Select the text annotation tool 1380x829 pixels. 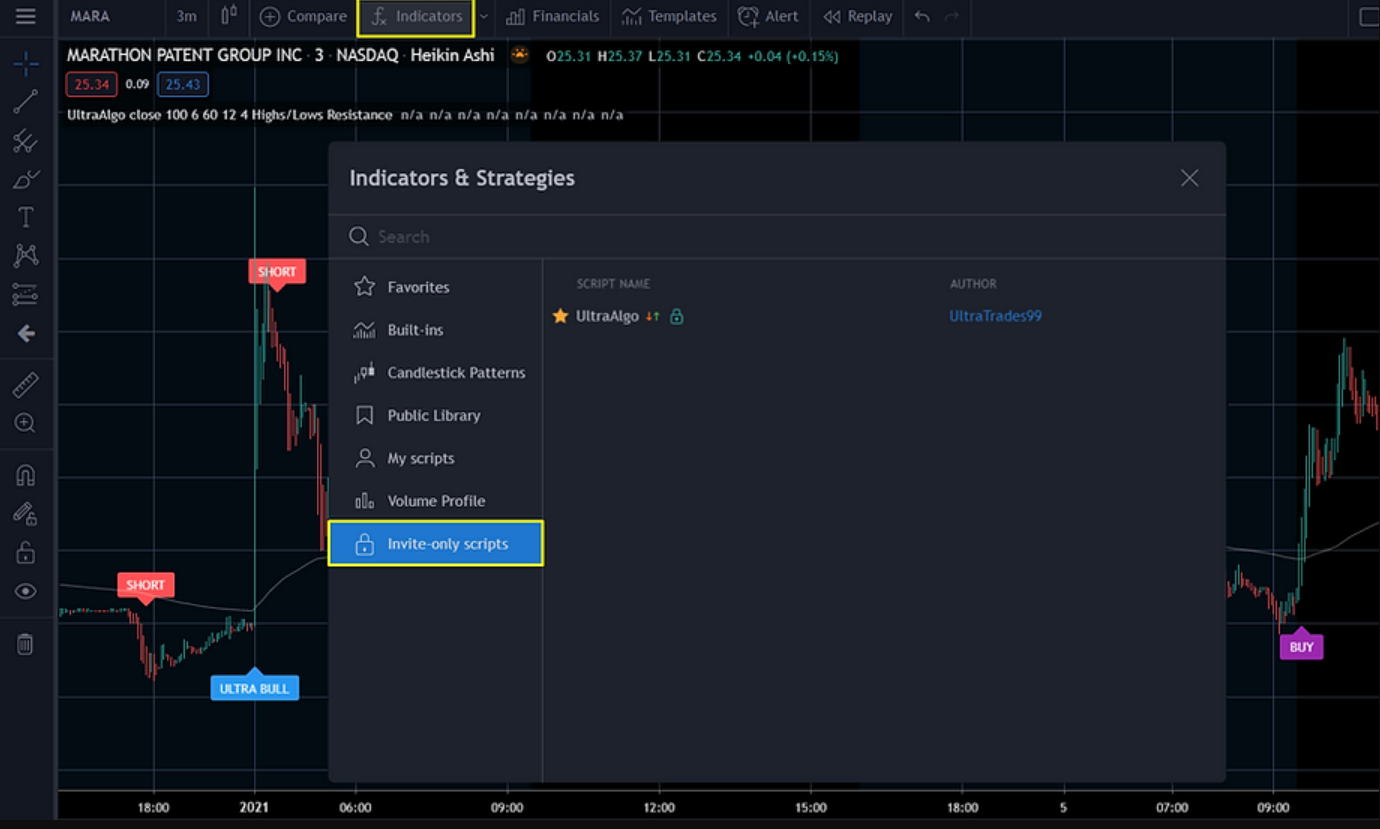tap(26, 217)
